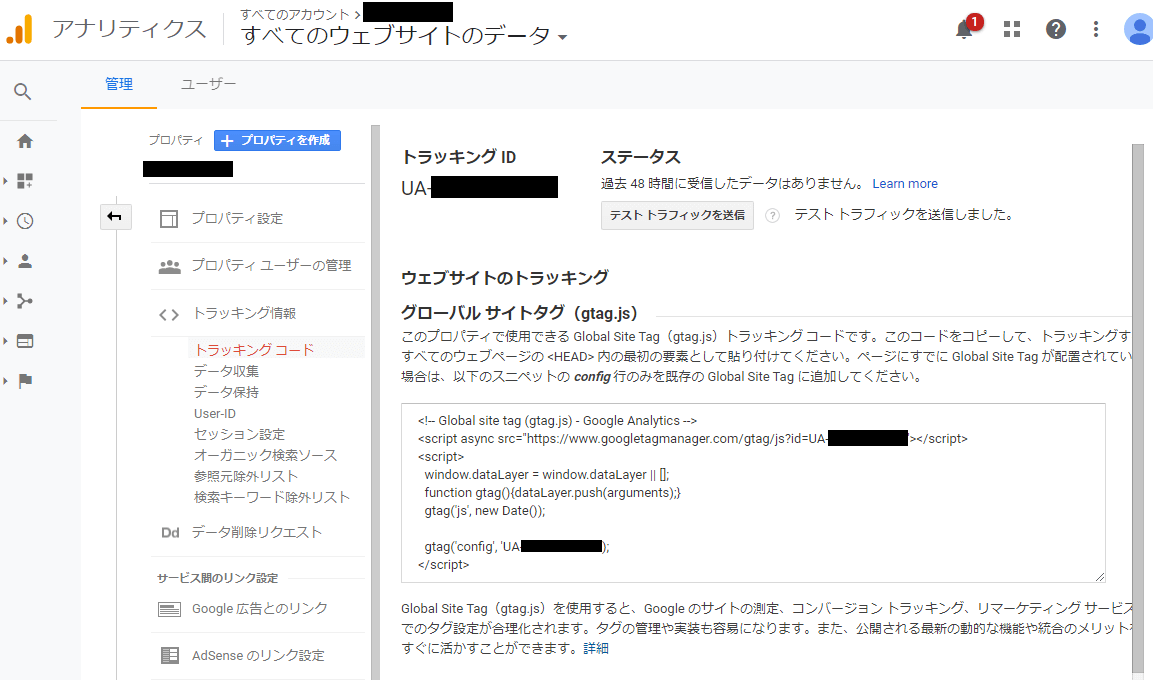1153x680 pixels.
Task: Click the トラッキング ID heading
Action: [458, 157]
